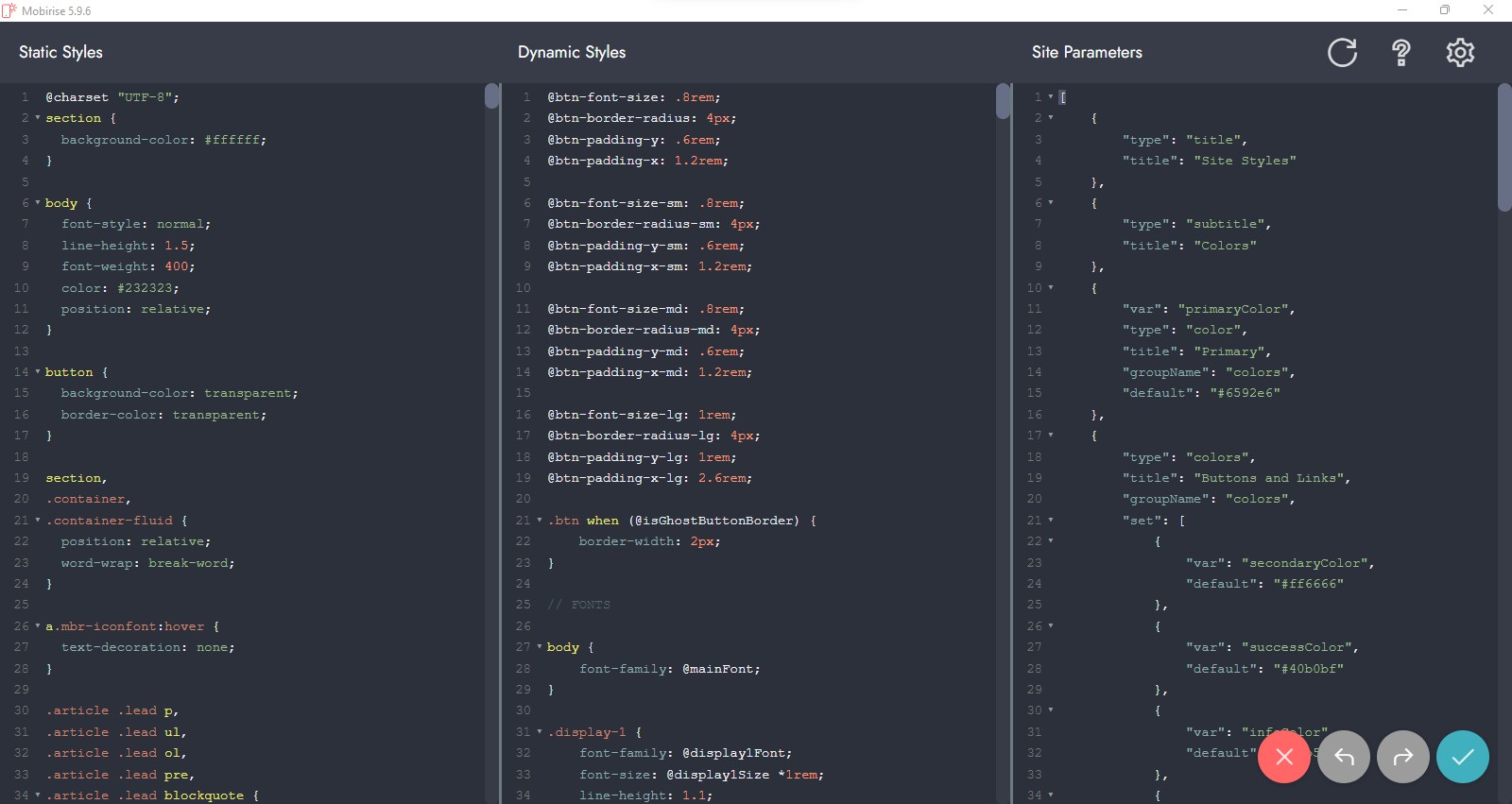The height and width of the screenshot is (804, 1512).
Task: Fold the .btn when block in Dynamic Styles
Action: point(540,521)
